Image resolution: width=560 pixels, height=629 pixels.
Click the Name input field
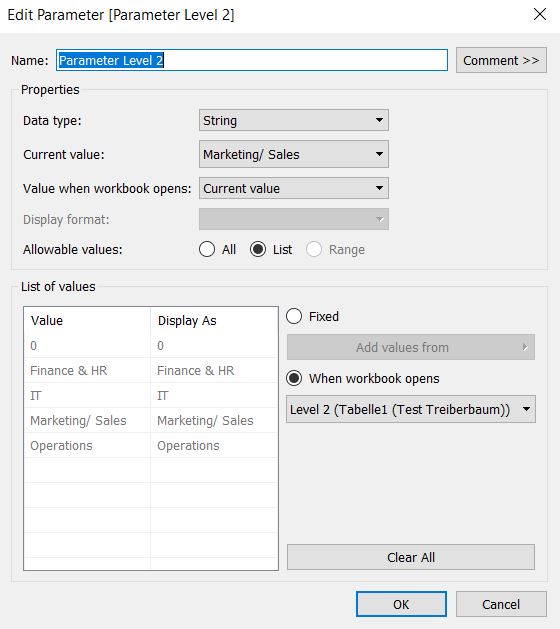(252, 60)
